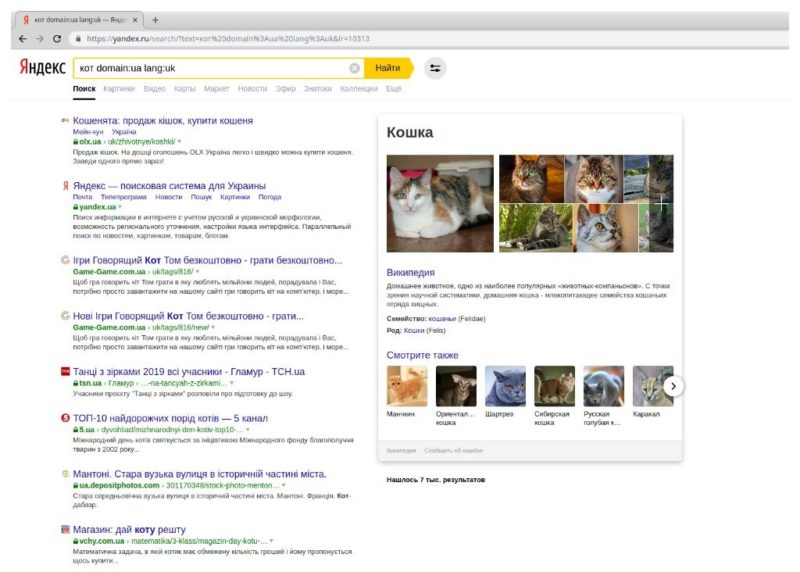
Task: Click the padlock icon in the address bar
Action: pos(78,39)
